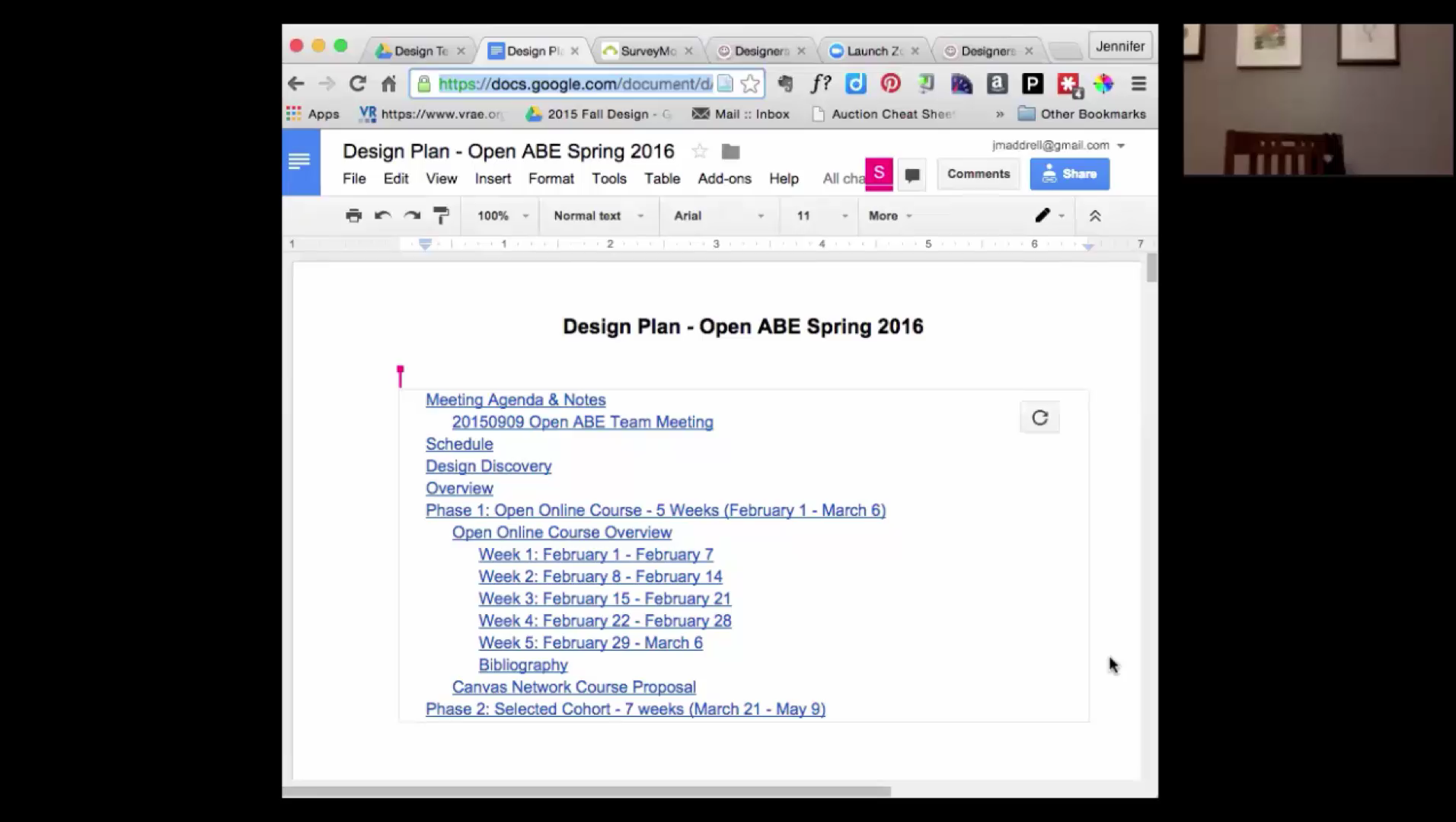Refresh the table of contents
The image size is (1456, 822).
1039,418
